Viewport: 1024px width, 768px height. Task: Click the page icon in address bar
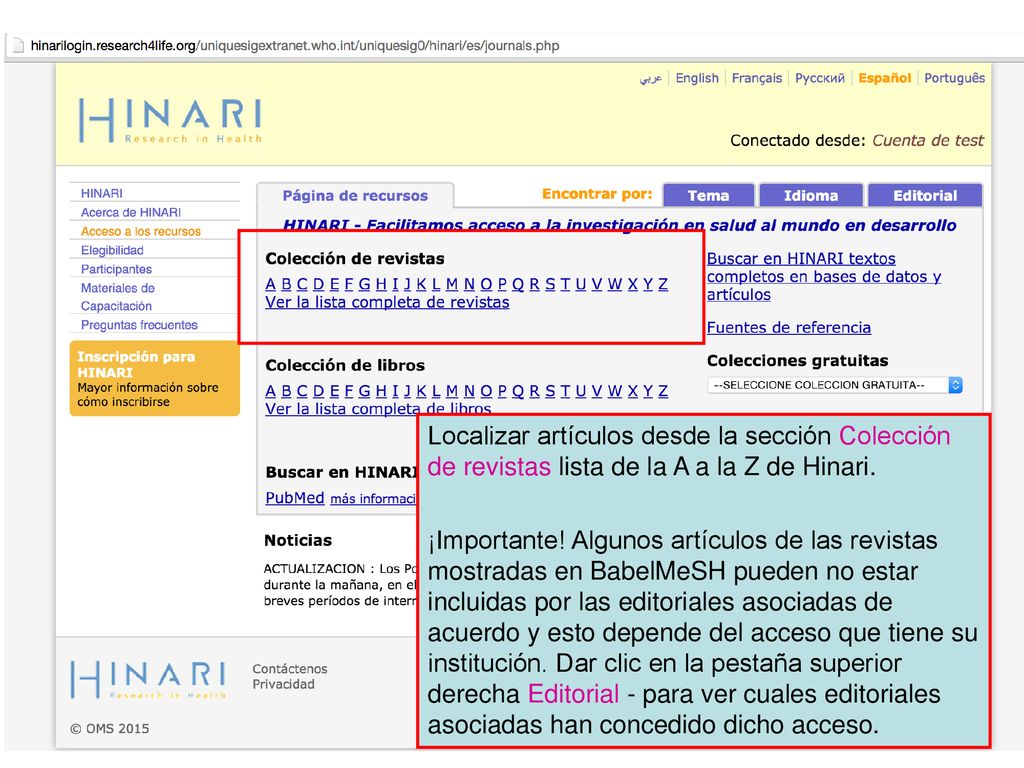[18, 46]
